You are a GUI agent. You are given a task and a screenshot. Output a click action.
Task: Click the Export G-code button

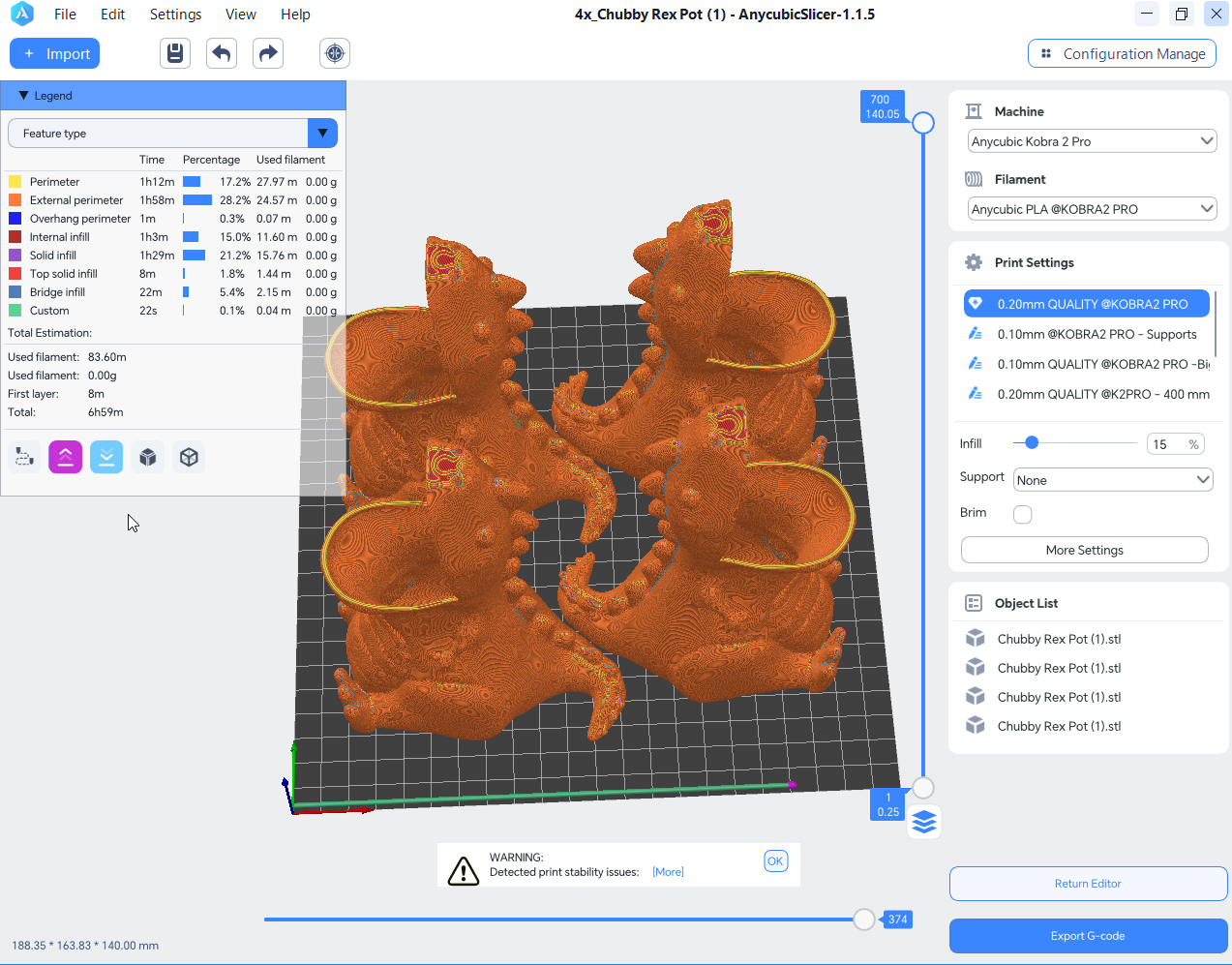click(x=1088, y=936)
